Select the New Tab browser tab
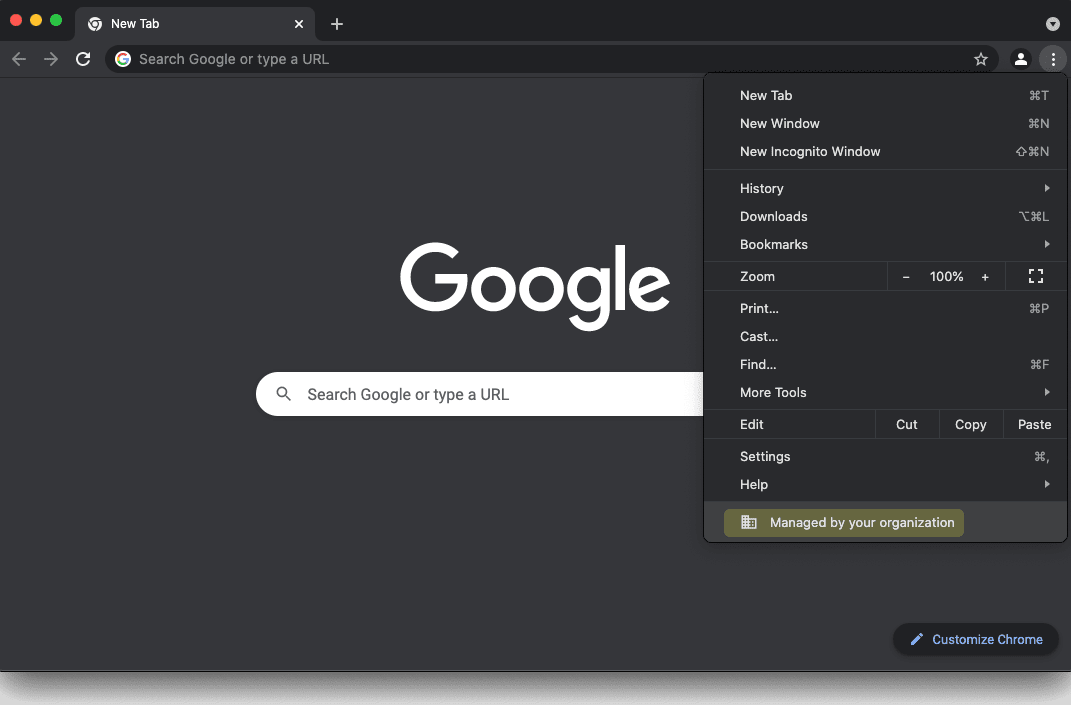Viewport: 1071px width, 705px height. (195, 24)
